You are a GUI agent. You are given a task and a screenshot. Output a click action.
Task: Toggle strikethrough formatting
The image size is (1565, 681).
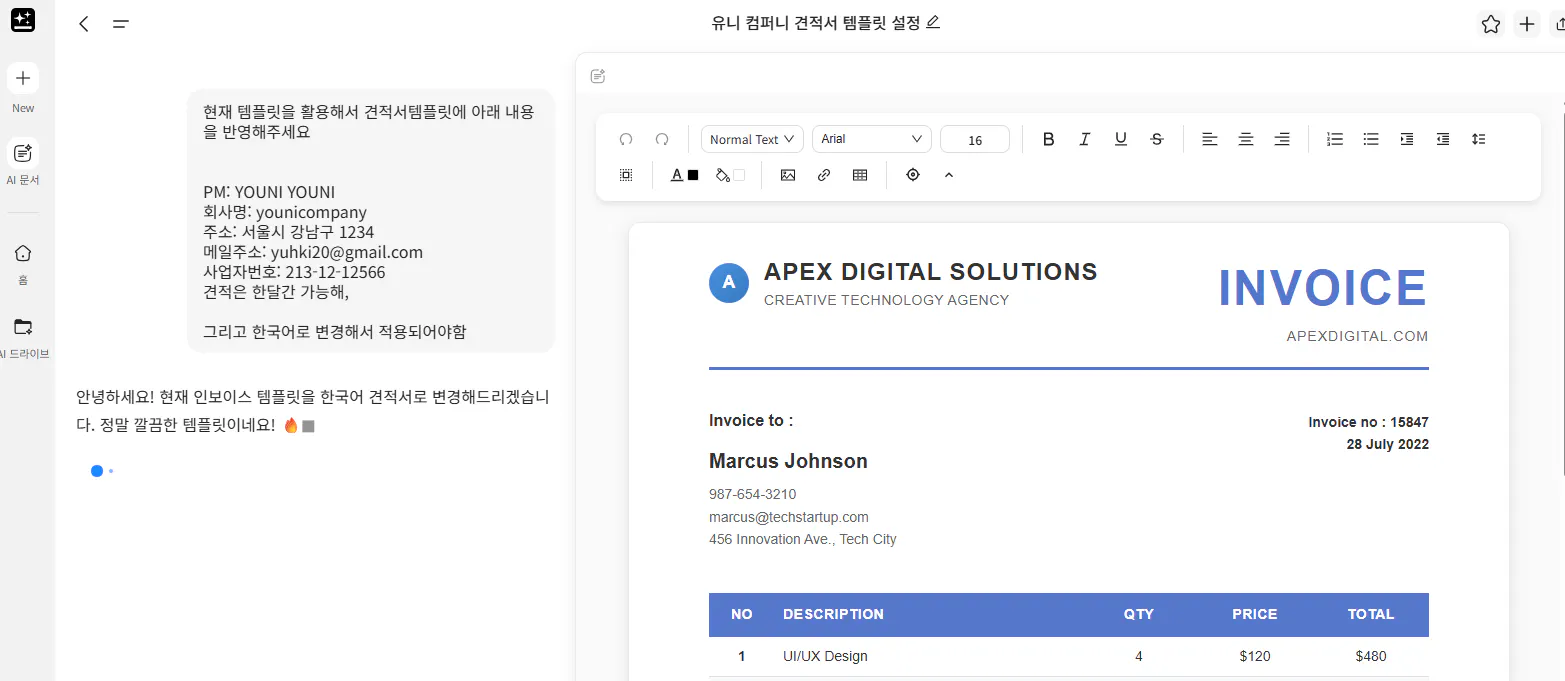pos(1157,139)
